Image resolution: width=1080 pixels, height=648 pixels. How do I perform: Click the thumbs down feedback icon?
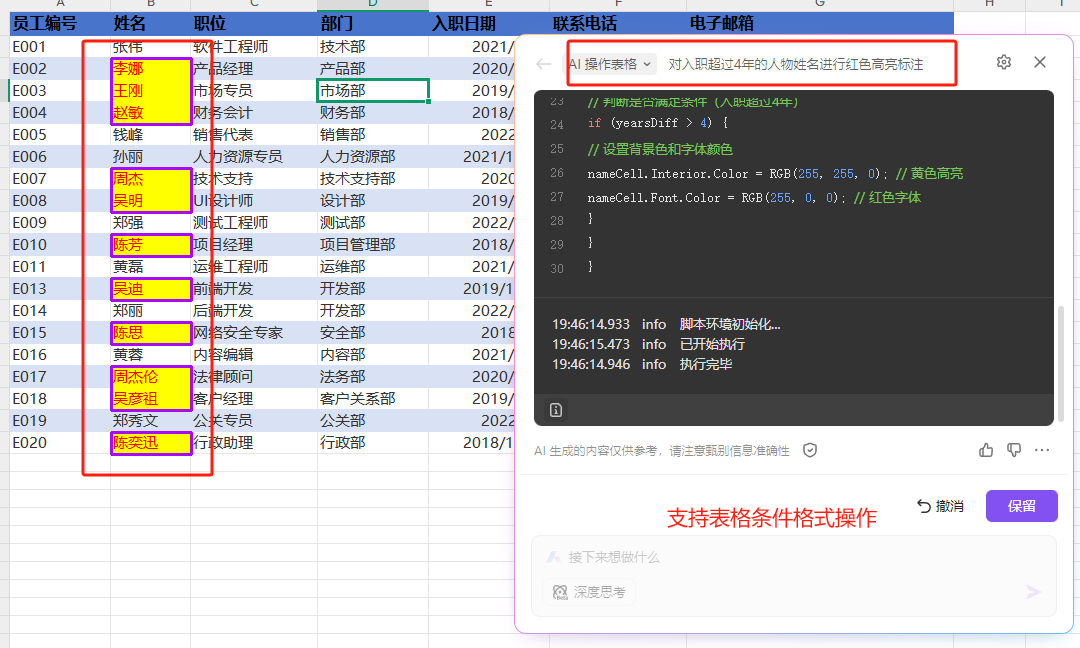click(1014, 450)
